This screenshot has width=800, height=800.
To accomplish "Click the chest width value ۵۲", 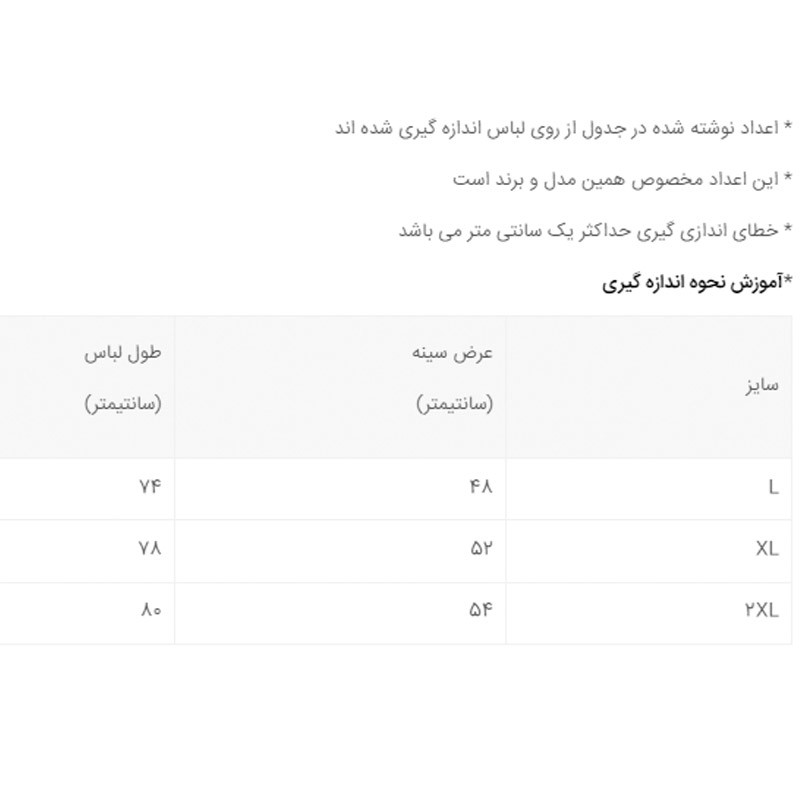I will tap(480, 549).
